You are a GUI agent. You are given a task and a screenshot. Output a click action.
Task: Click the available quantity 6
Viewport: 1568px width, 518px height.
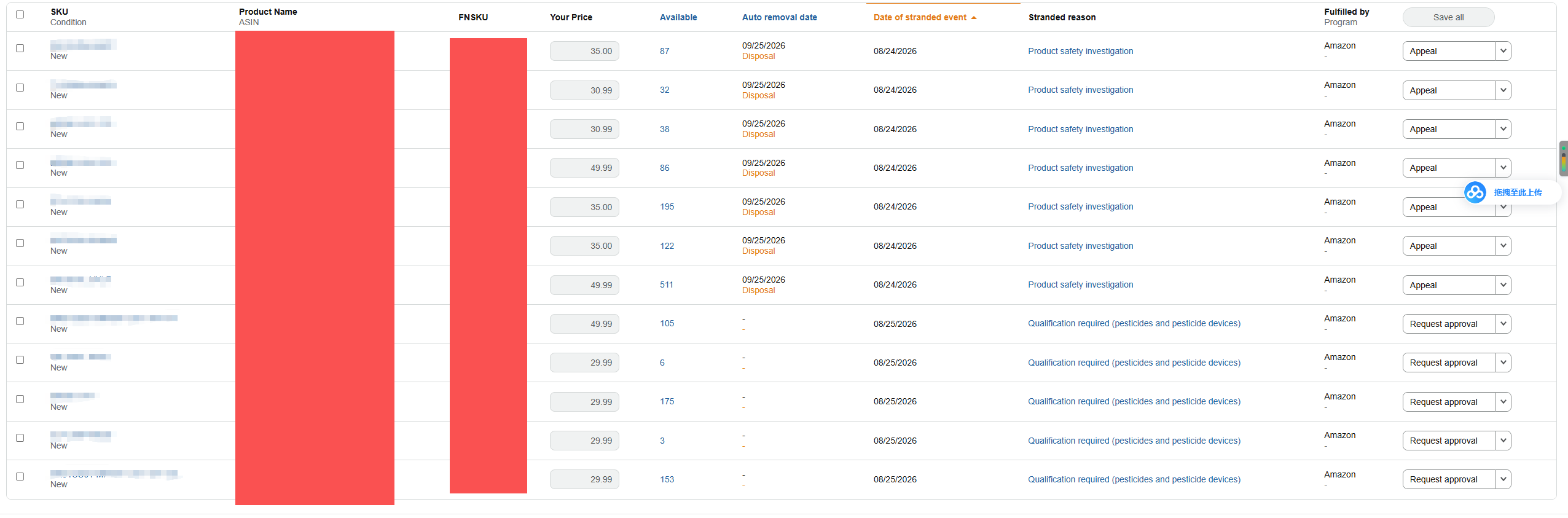(x=662, y=363)
